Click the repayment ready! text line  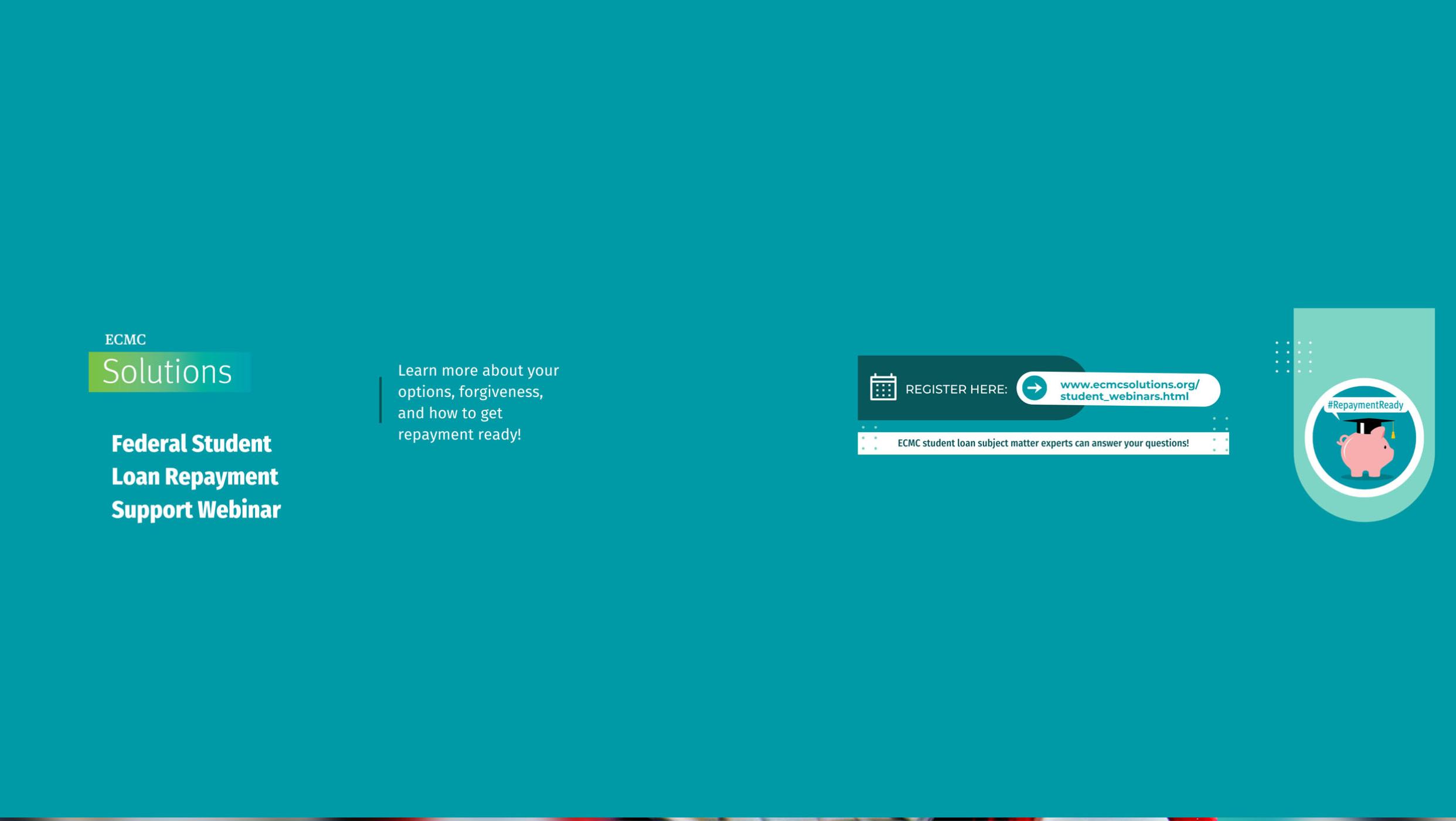(x=459, y=435)
